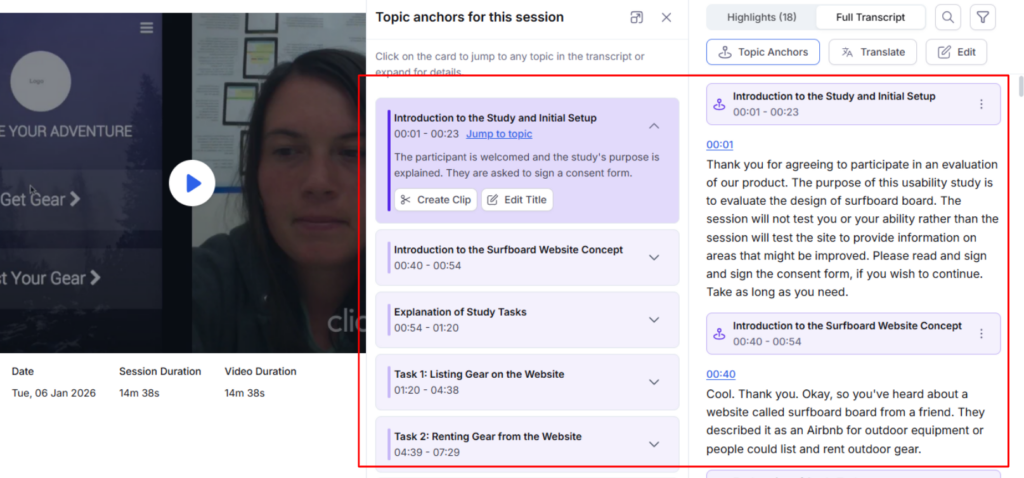Screen dimensions: 1024x478
Task: Jump to the 00:40 transcript timestamp
Action: point(720,374)
